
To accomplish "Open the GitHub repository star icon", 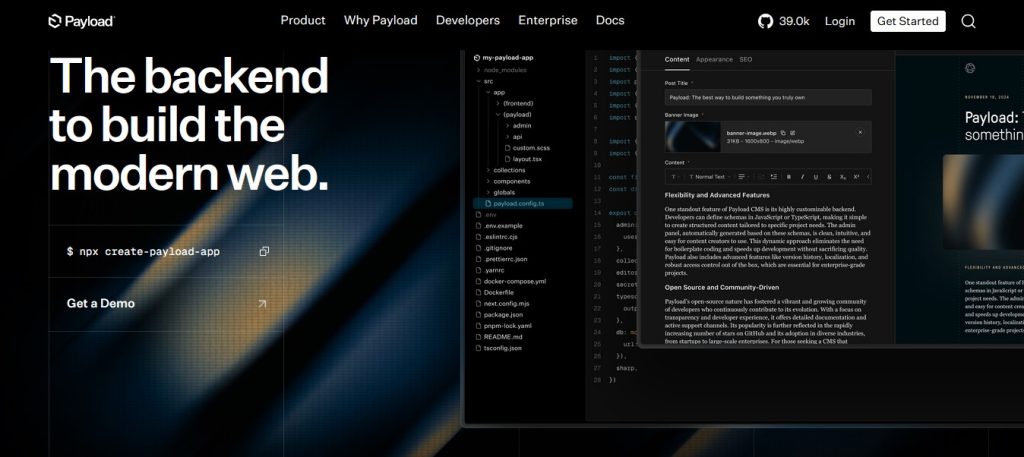I will (765, 21).
